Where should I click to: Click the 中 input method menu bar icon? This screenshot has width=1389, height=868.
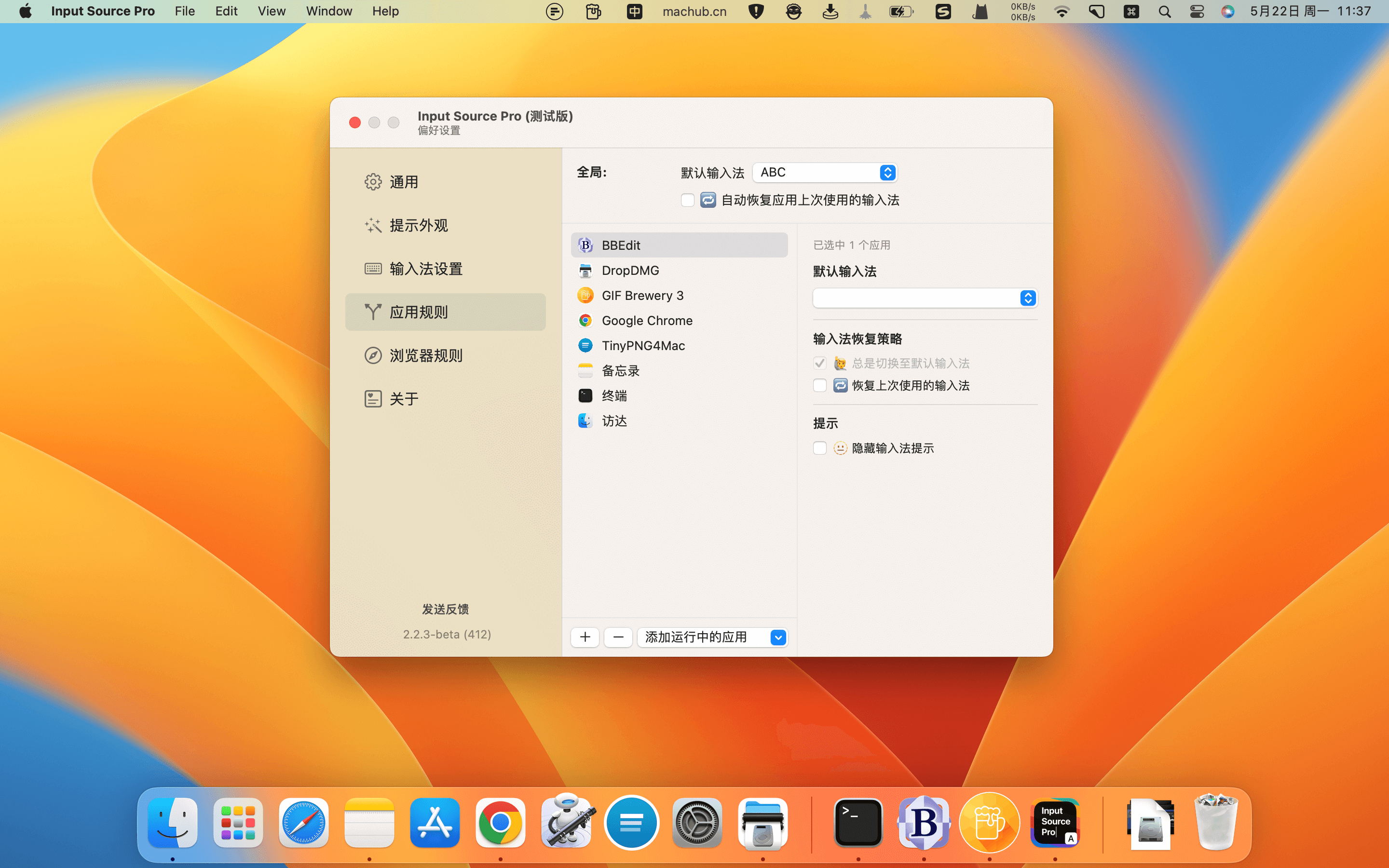coord(634,12)
